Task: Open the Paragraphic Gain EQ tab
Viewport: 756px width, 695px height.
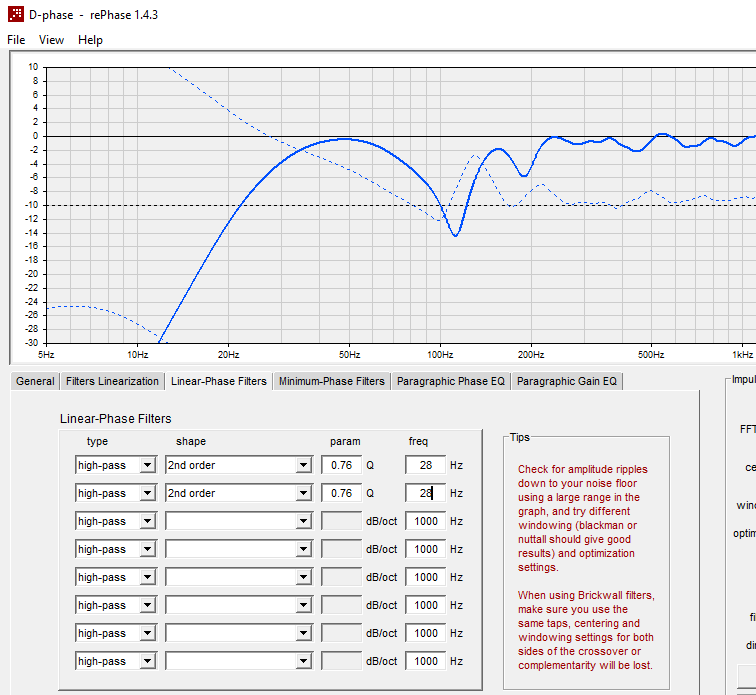Action: (x=567, y=381)
